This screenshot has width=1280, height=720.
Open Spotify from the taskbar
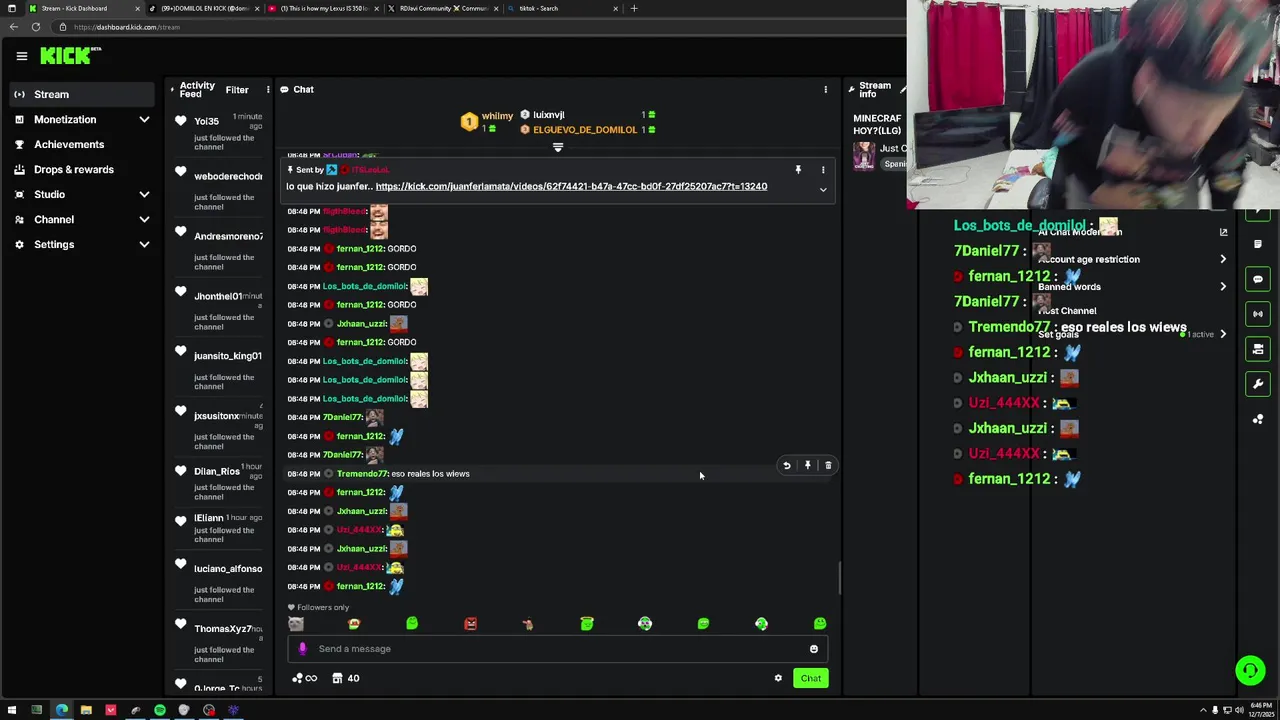(160, 710)
